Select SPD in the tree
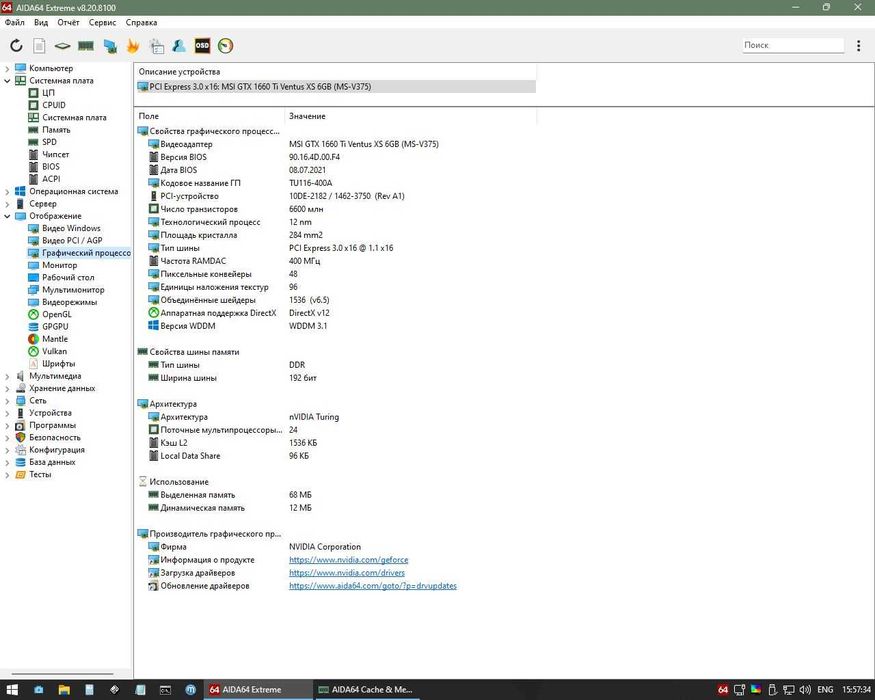The image size is (875, 700). [49, 142]
